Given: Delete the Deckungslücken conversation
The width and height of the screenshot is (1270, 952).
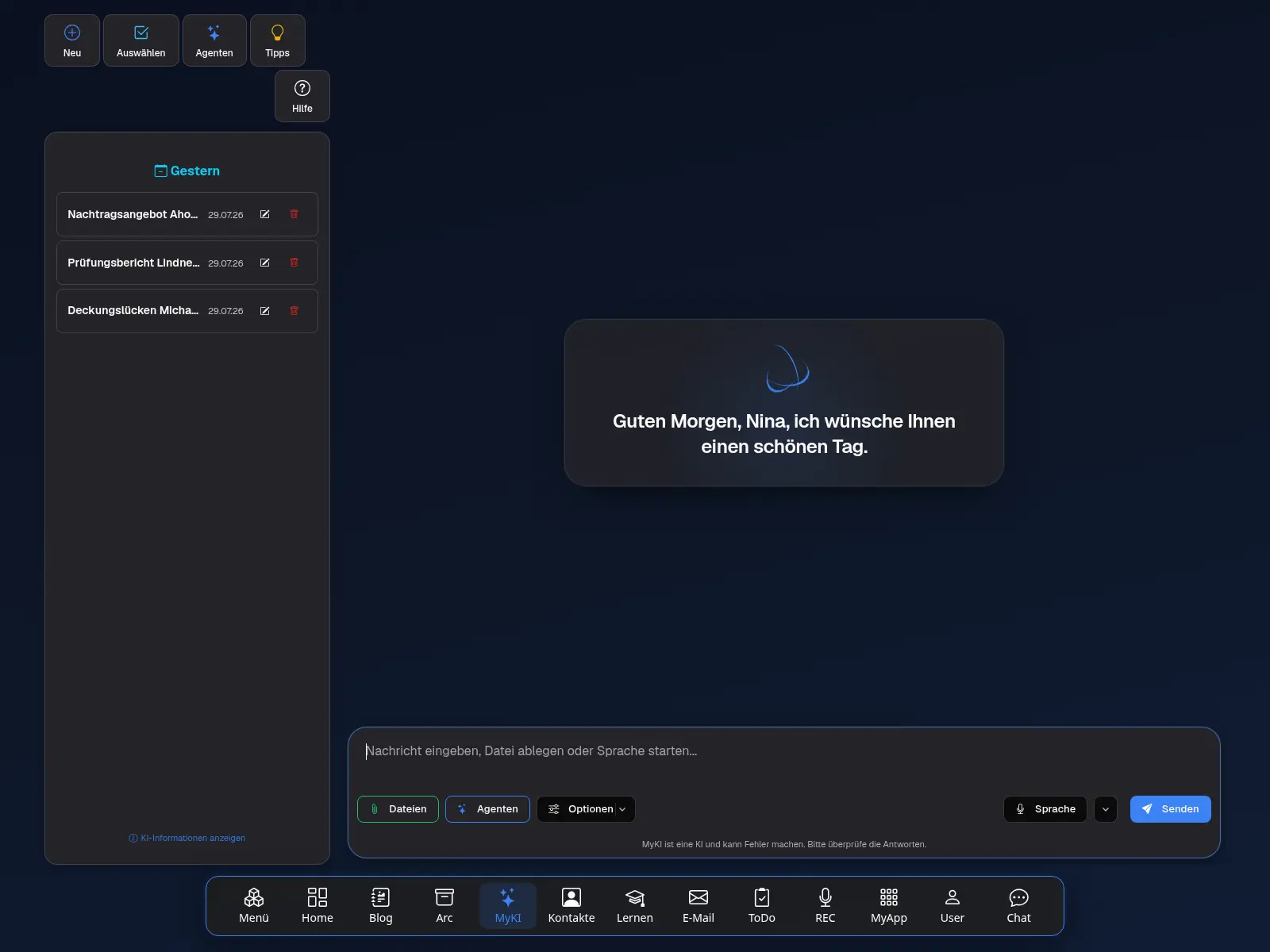Looking at the screenshot, I should [294, 311].
